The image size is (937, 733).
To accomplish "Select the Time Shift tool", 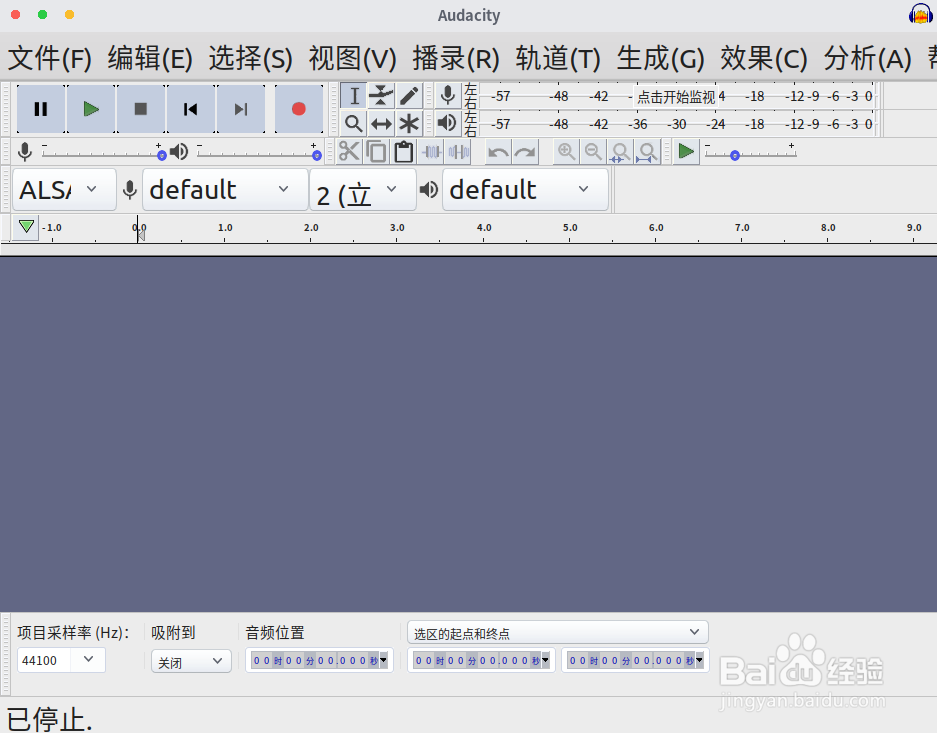I will [381, 124].
